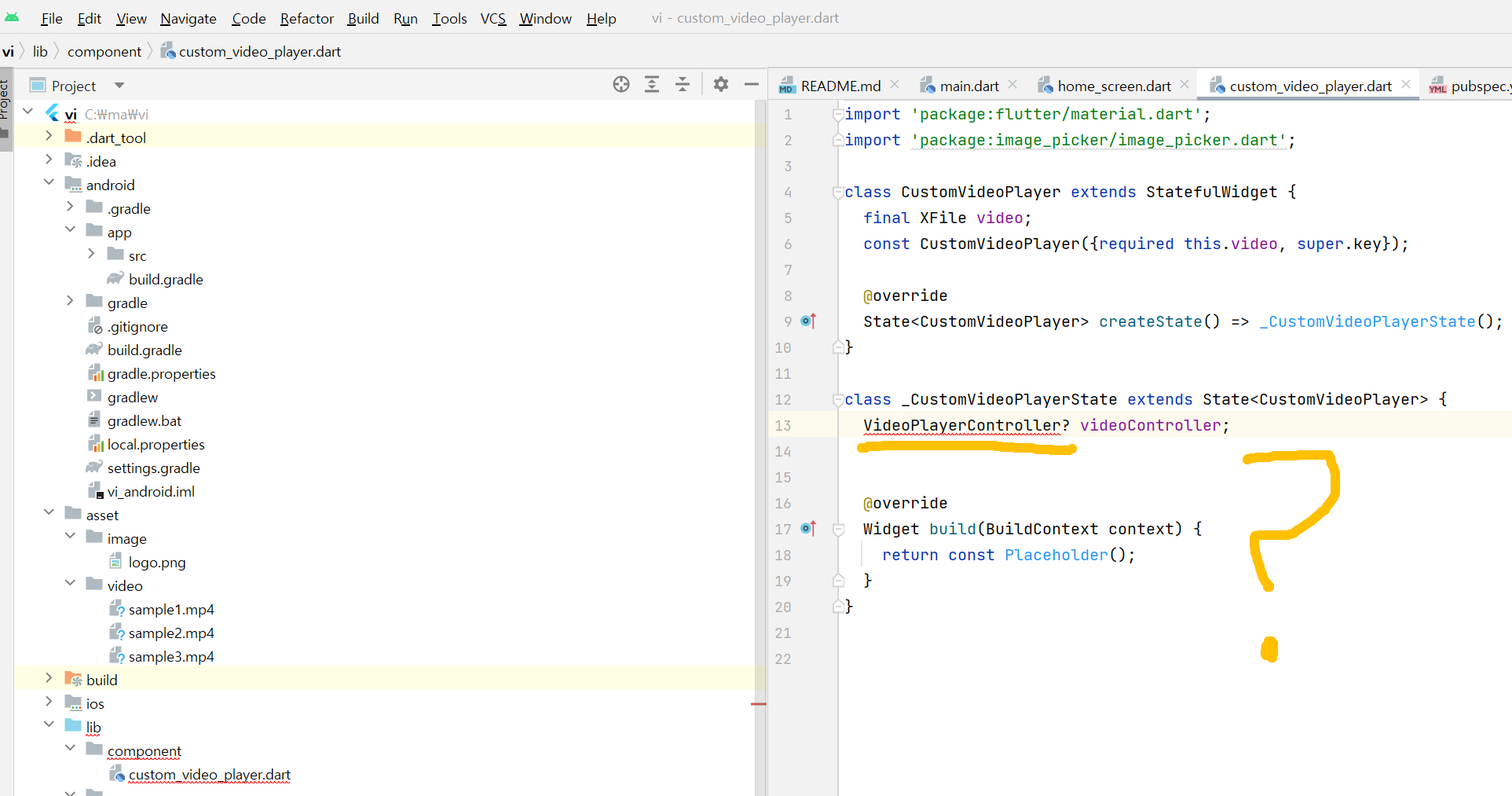Screen dimensions: 1512x796
Task: Expand the src folder
Action: [x=91, y=254]
